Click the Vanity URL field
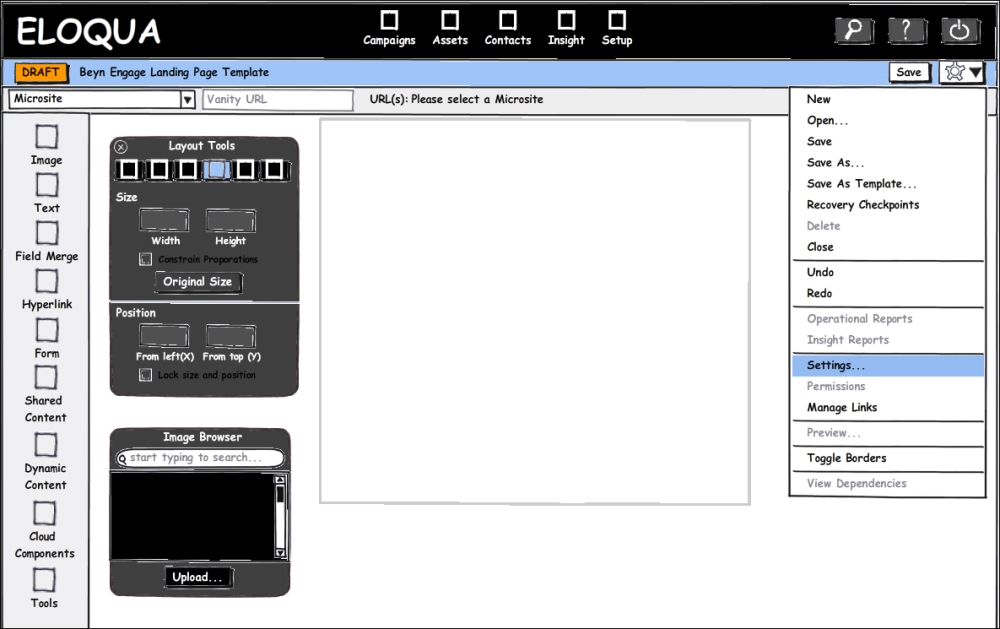1000x629 pixels. 277,100
